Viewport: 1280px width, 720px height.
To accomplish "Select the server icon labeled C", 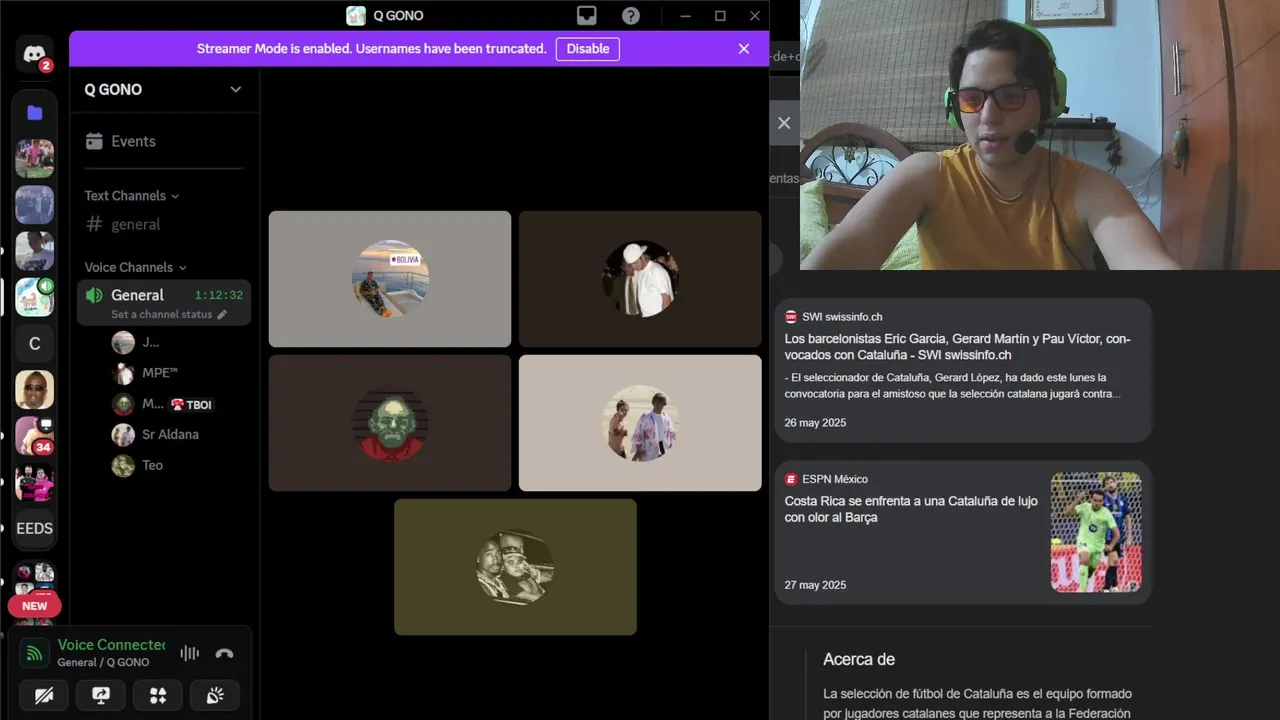I will (x=35, y=344).
